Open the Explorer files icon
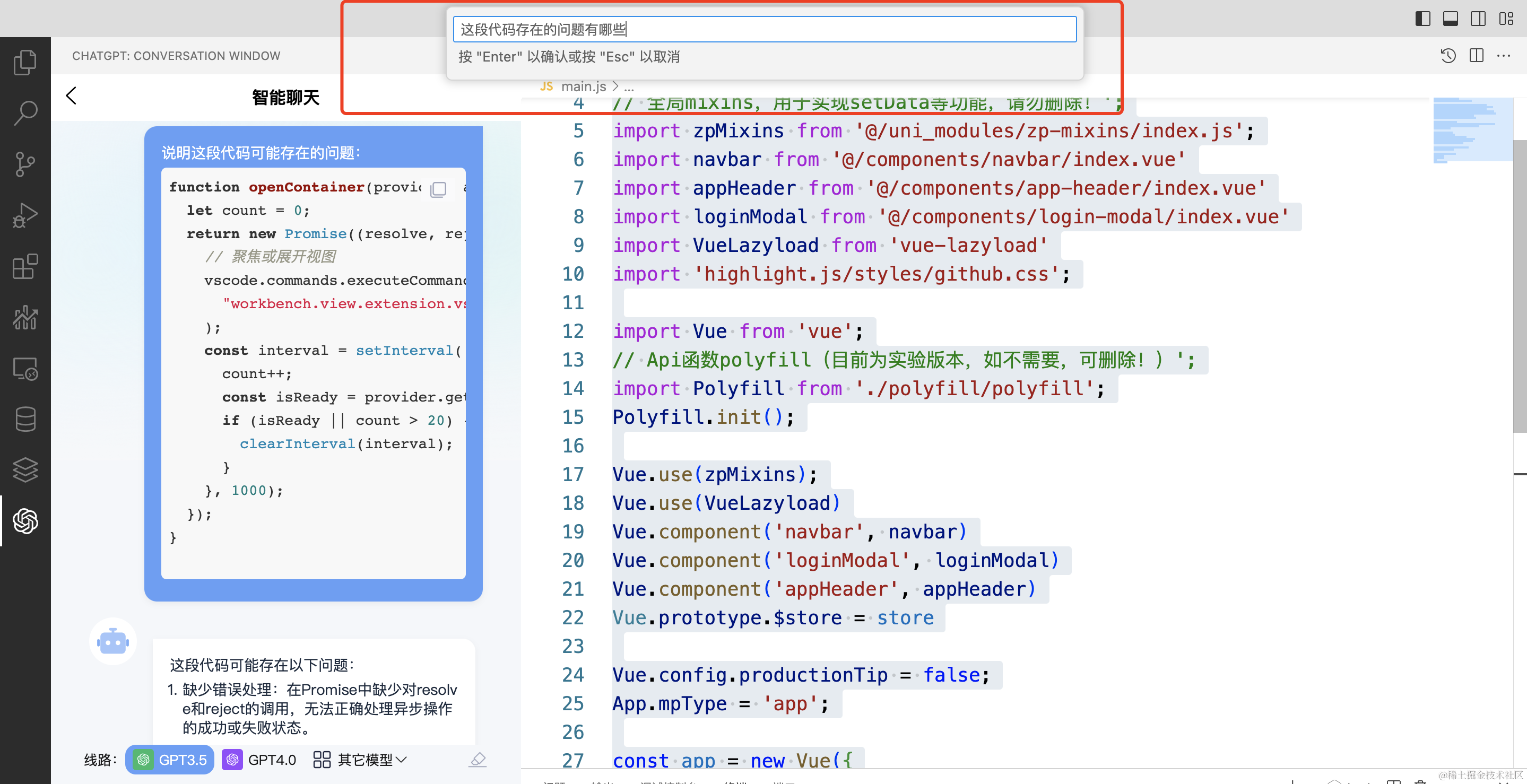The width and height of the screenshot is (1527, 784). (25, 62)
